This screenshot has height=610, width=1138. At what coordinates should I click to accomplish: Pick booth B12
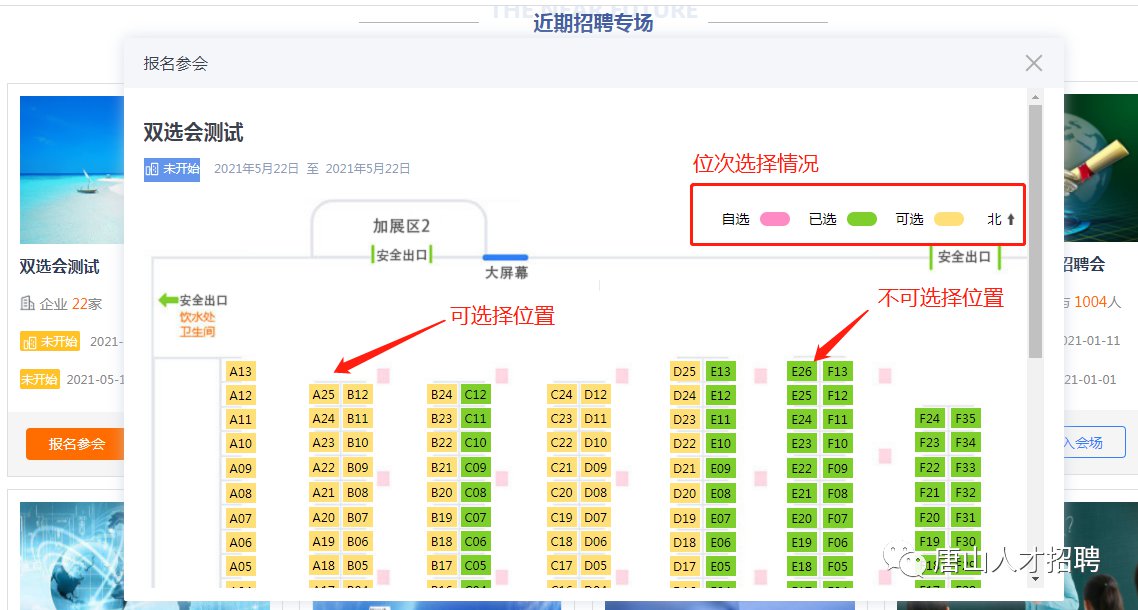tap(357, 394)
